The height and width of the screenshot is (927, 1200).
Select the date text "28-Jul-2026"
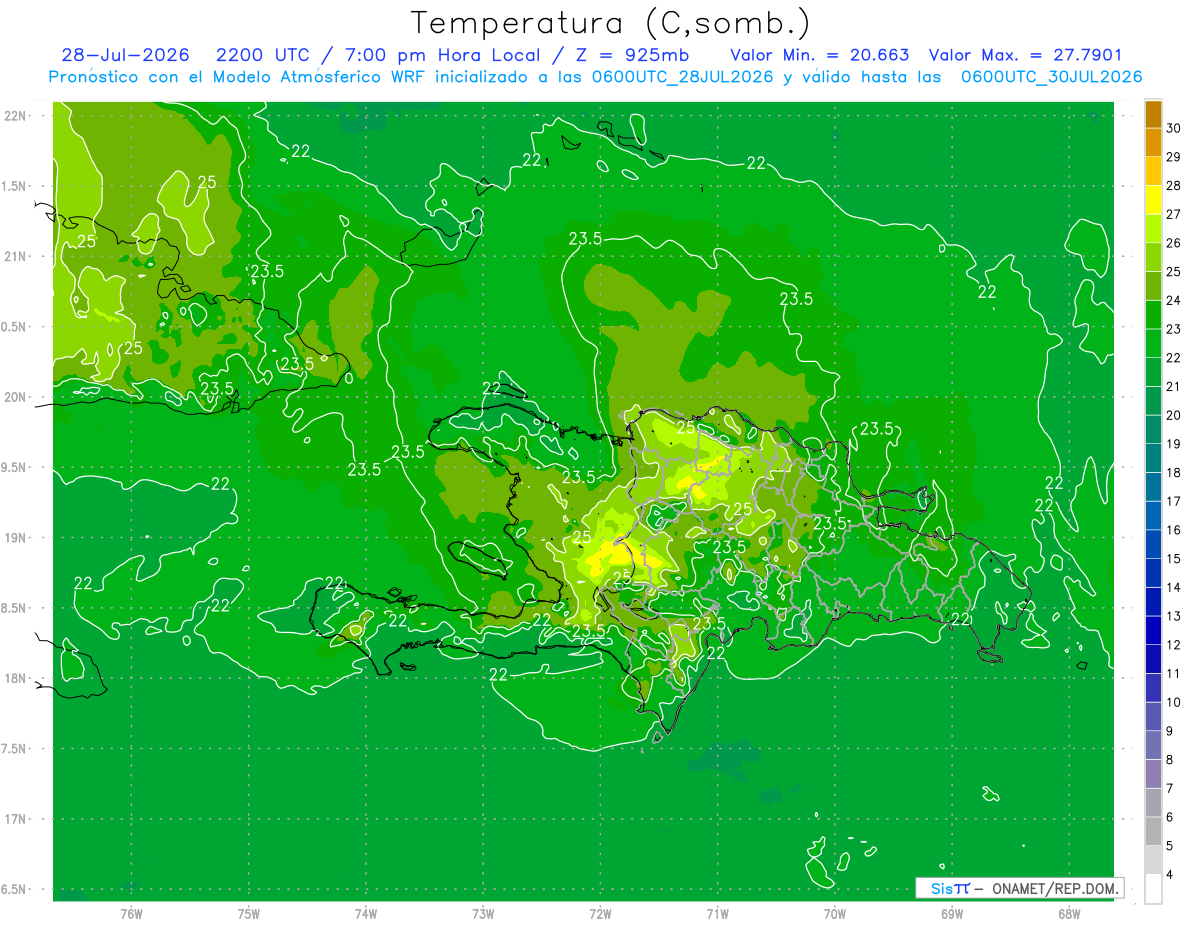pyautogui.click(x=125, y=55)
